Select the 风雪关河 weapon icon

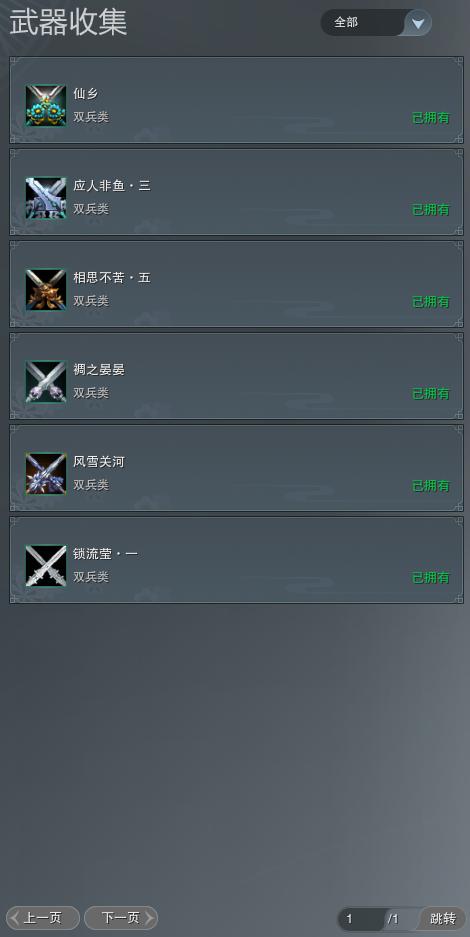tap(46, 474)
